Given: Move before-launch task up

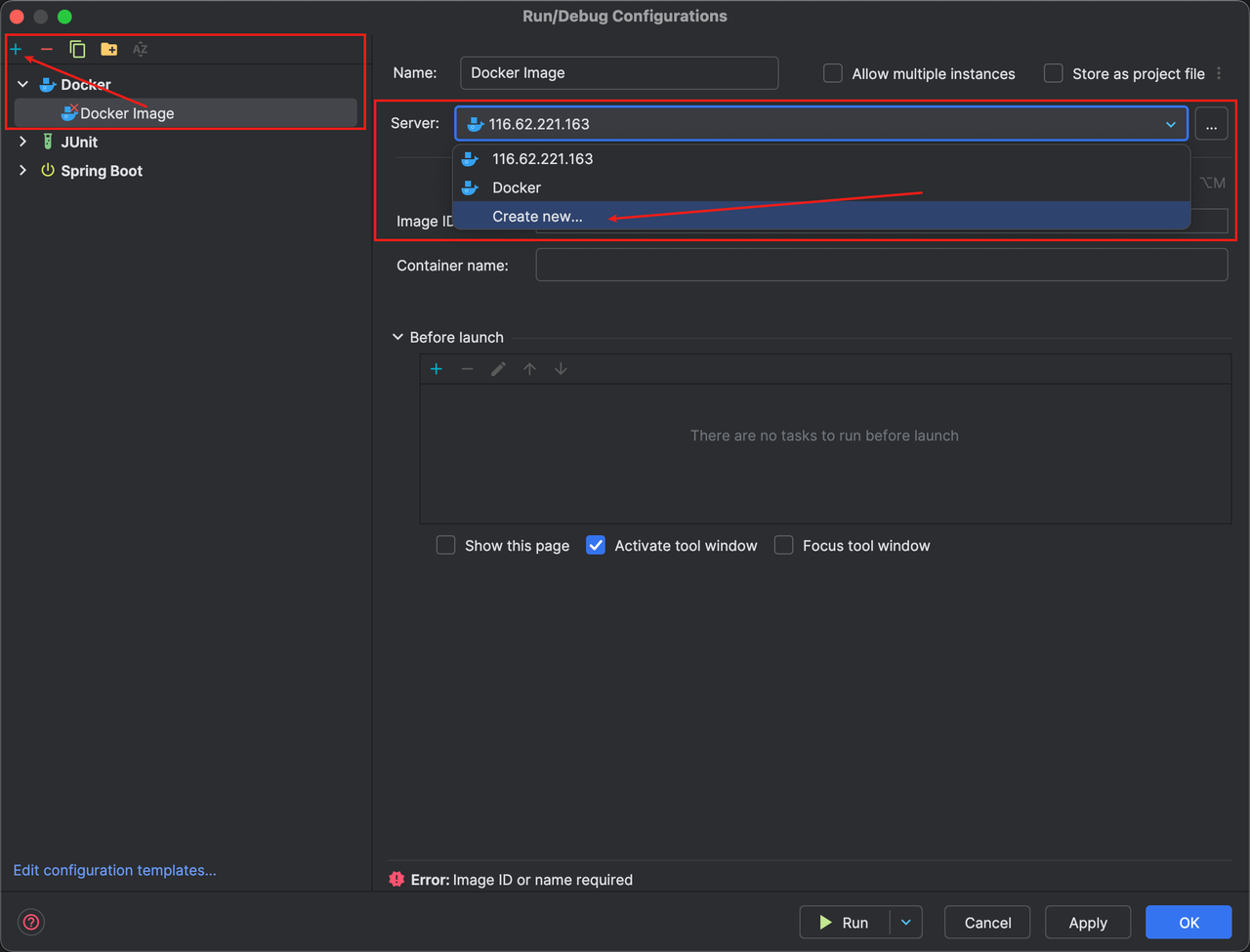Looking at the screenshot, I should coord(529,369).
